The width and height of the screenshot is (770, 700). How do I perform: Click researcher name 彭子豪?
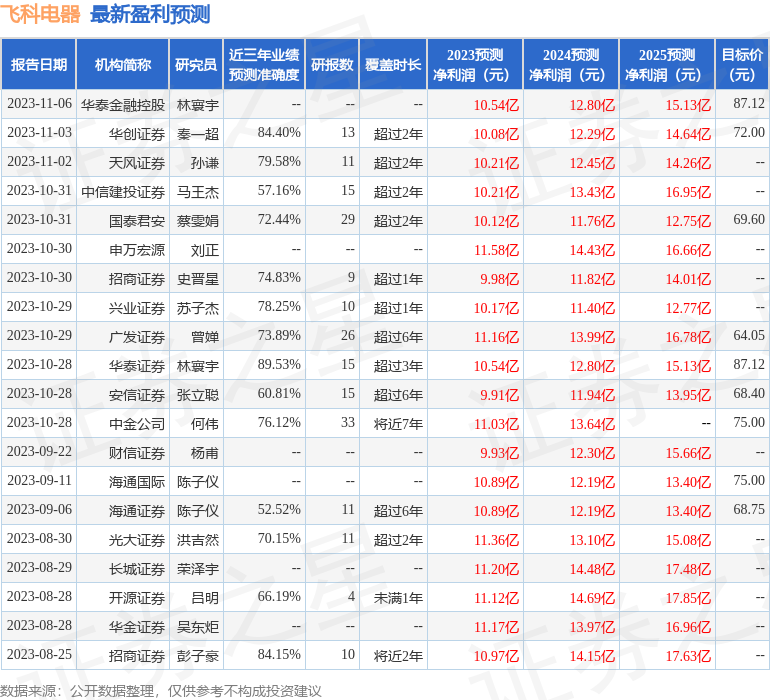pos(198,655)
